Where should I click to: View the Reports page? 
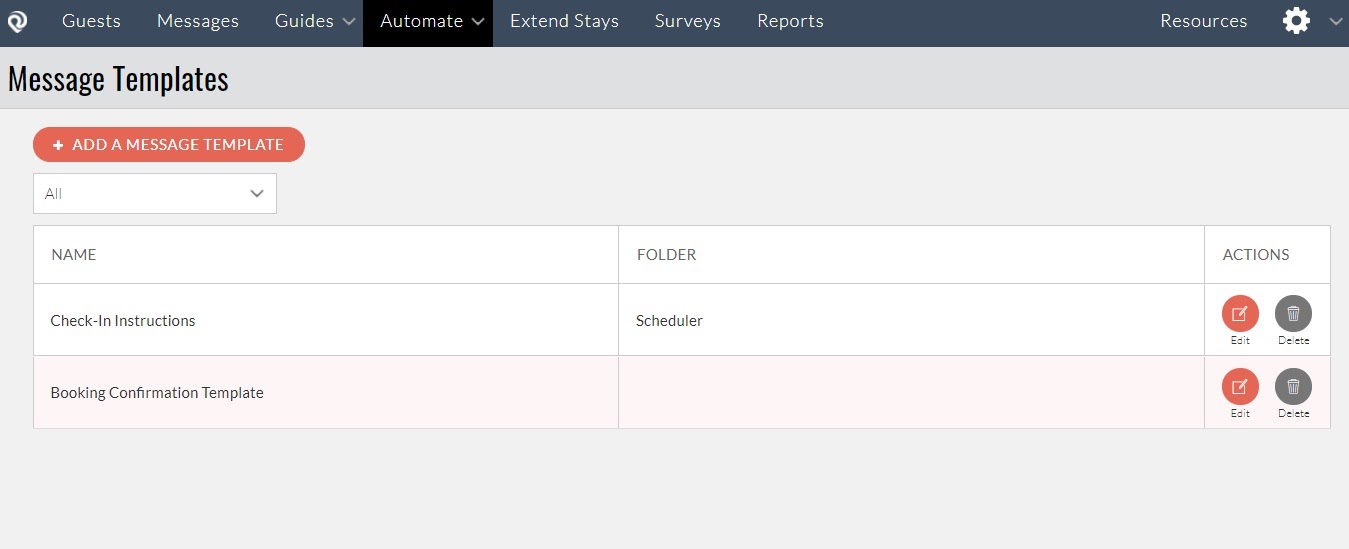click(x=790, y=21)
